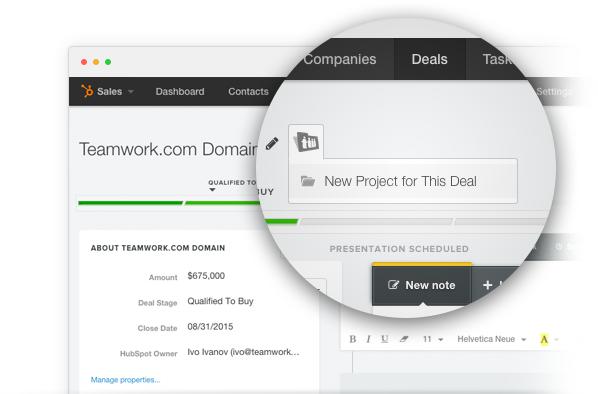
Task: Open Settings in the navigation bar
Action: [x=553, y=92]
